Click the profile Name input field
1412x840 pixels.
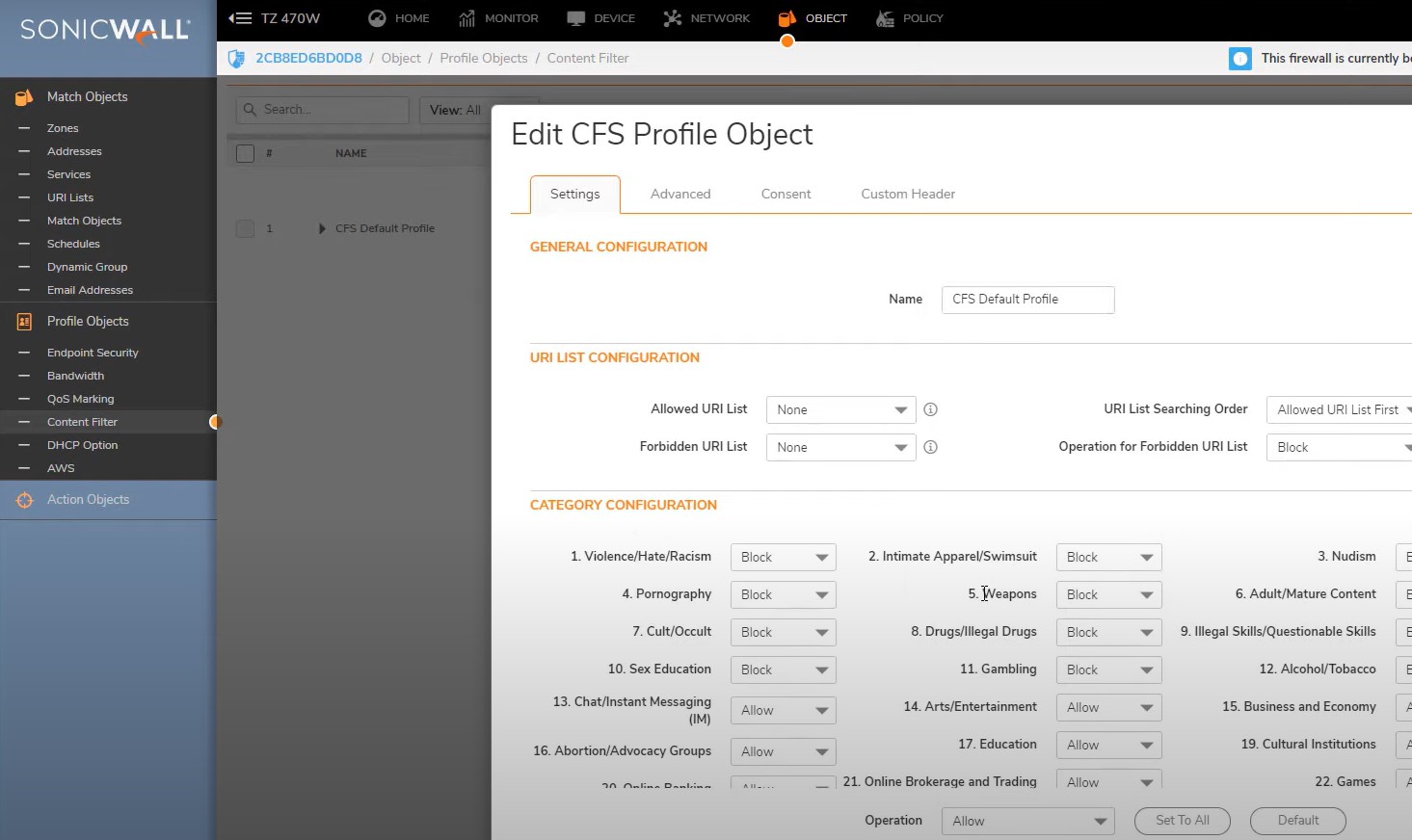pos(1027,300)
